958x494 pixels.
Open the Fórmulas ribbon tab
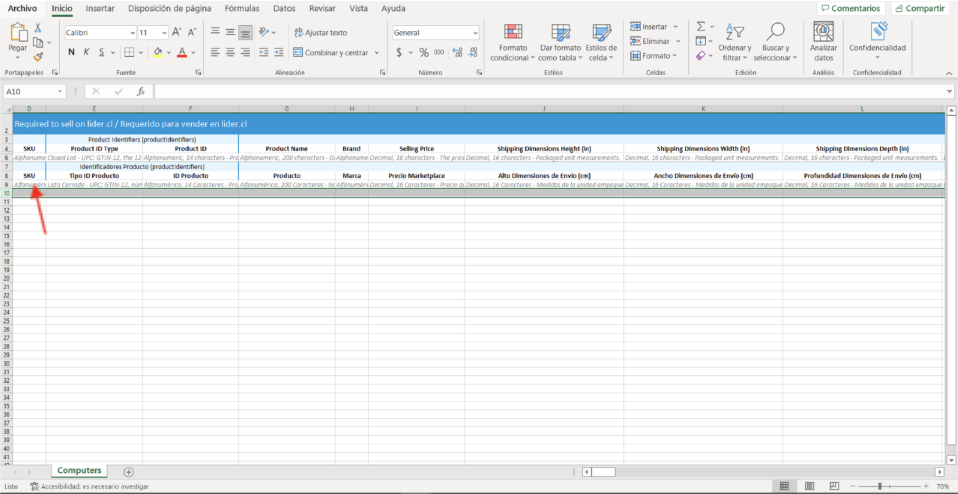tap(242, 8)
